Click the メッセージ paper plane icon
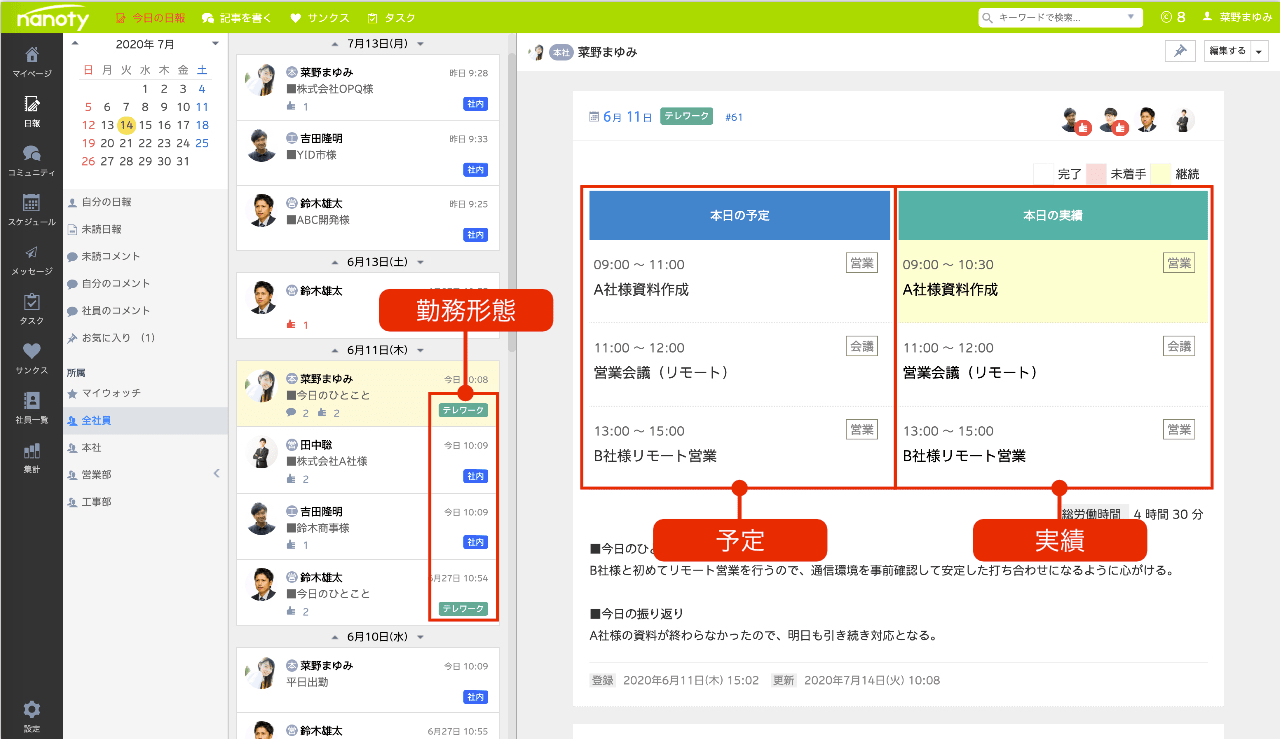The image size is (1280, 739). pyautogui.click(x=31, y=258)
